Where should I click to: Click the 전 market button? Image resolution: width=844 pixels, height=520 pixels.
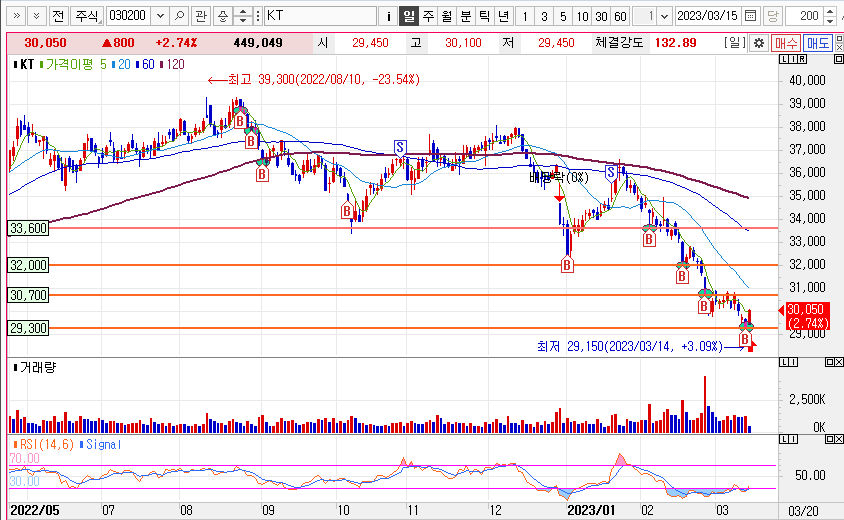(x=58, y=16)
